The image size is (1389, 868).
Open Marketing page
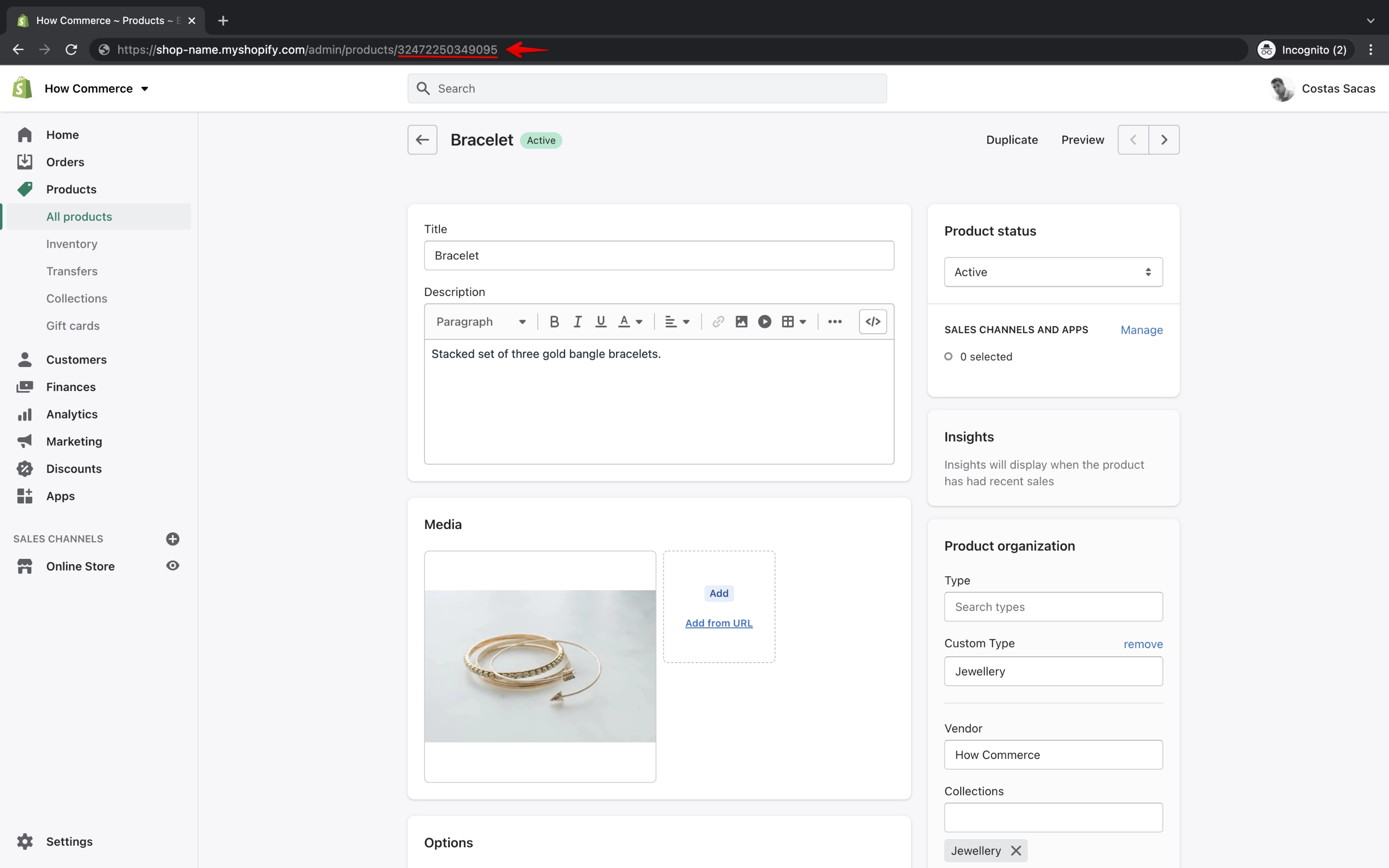click(x=74, y=441)
